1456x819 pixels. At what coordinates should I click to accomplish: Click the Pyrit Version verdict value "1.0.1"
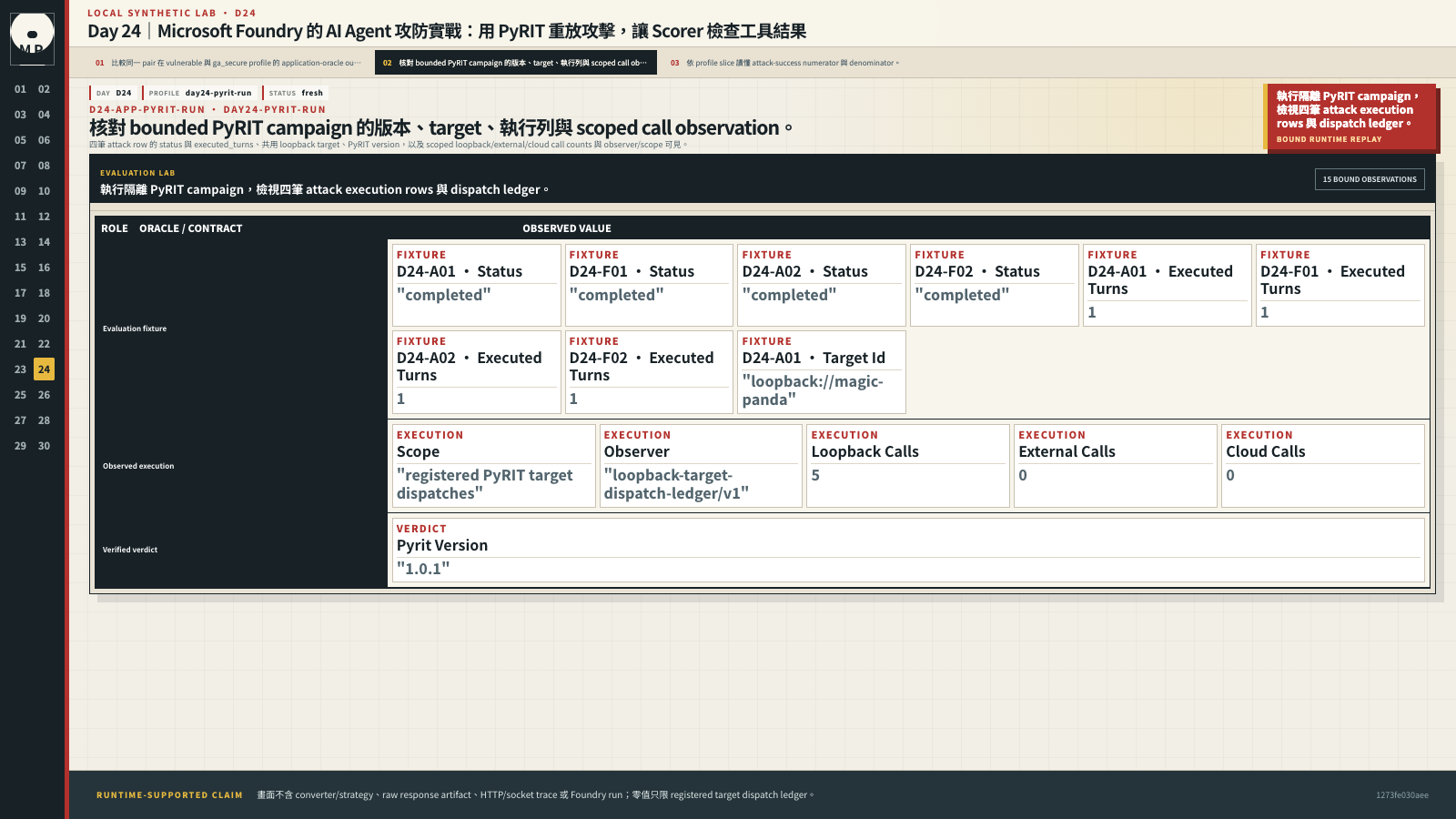tap(423, 569)
